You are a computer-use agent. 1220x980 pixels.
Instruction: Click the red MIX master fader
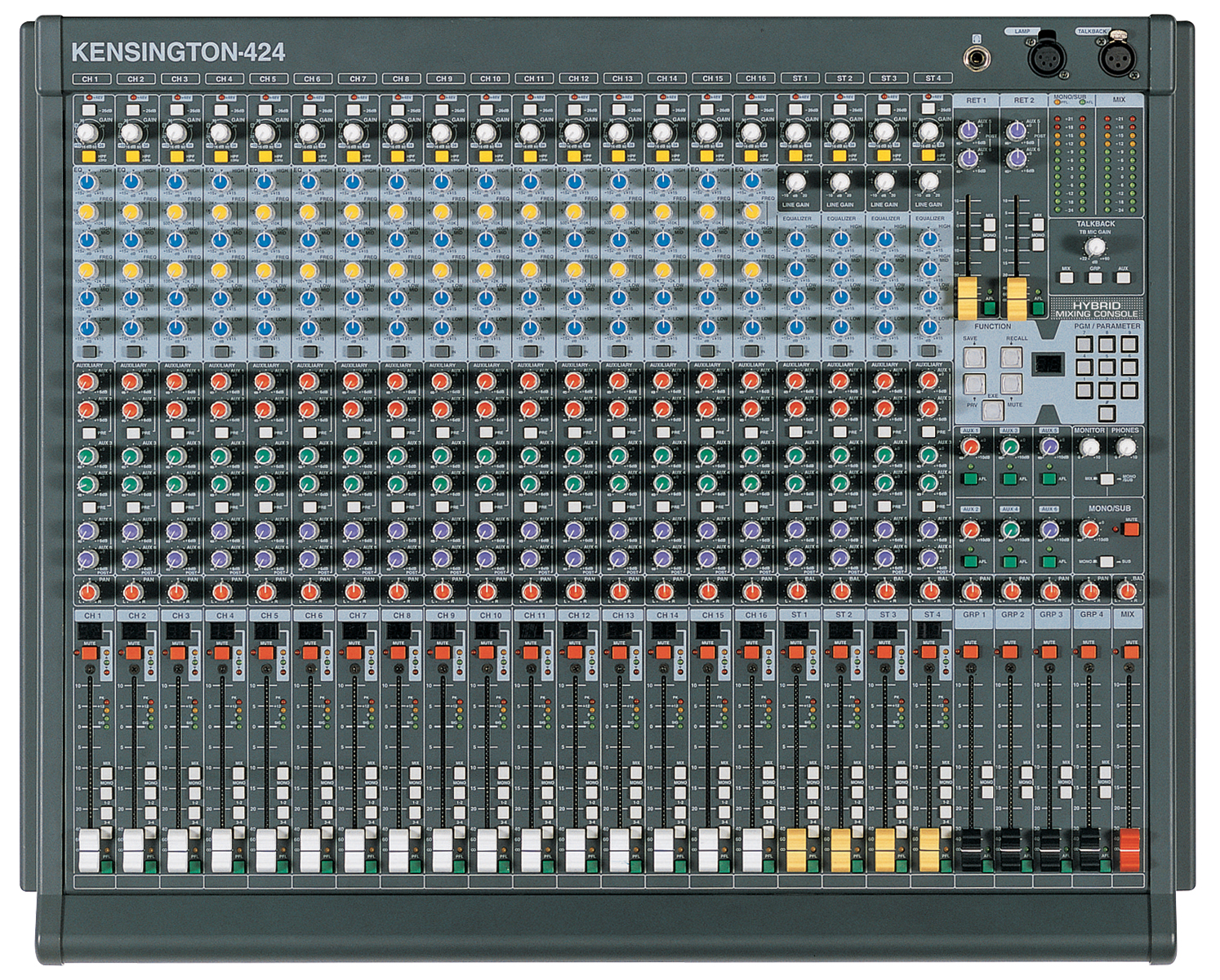click(1129, 849)
